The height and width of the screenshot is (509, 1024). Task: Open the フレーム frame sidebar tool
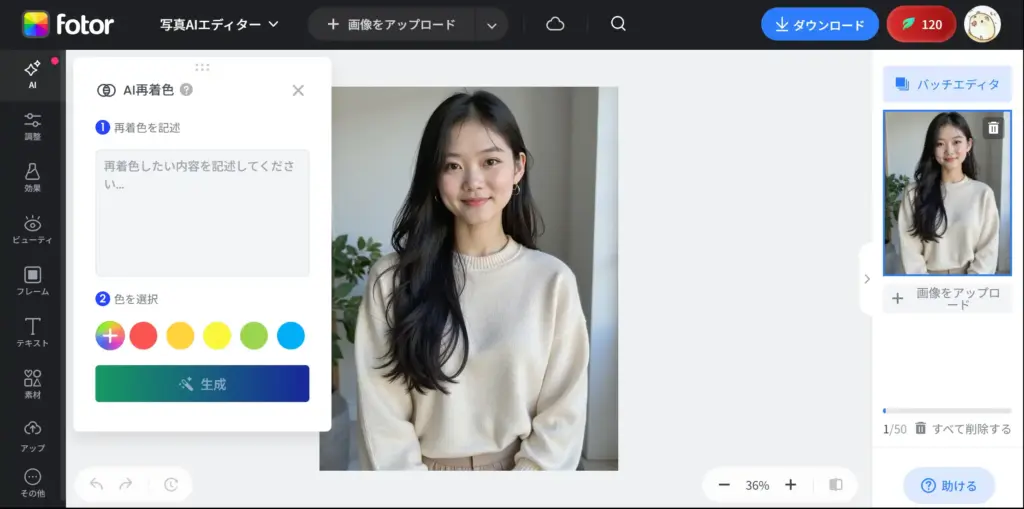32,282
